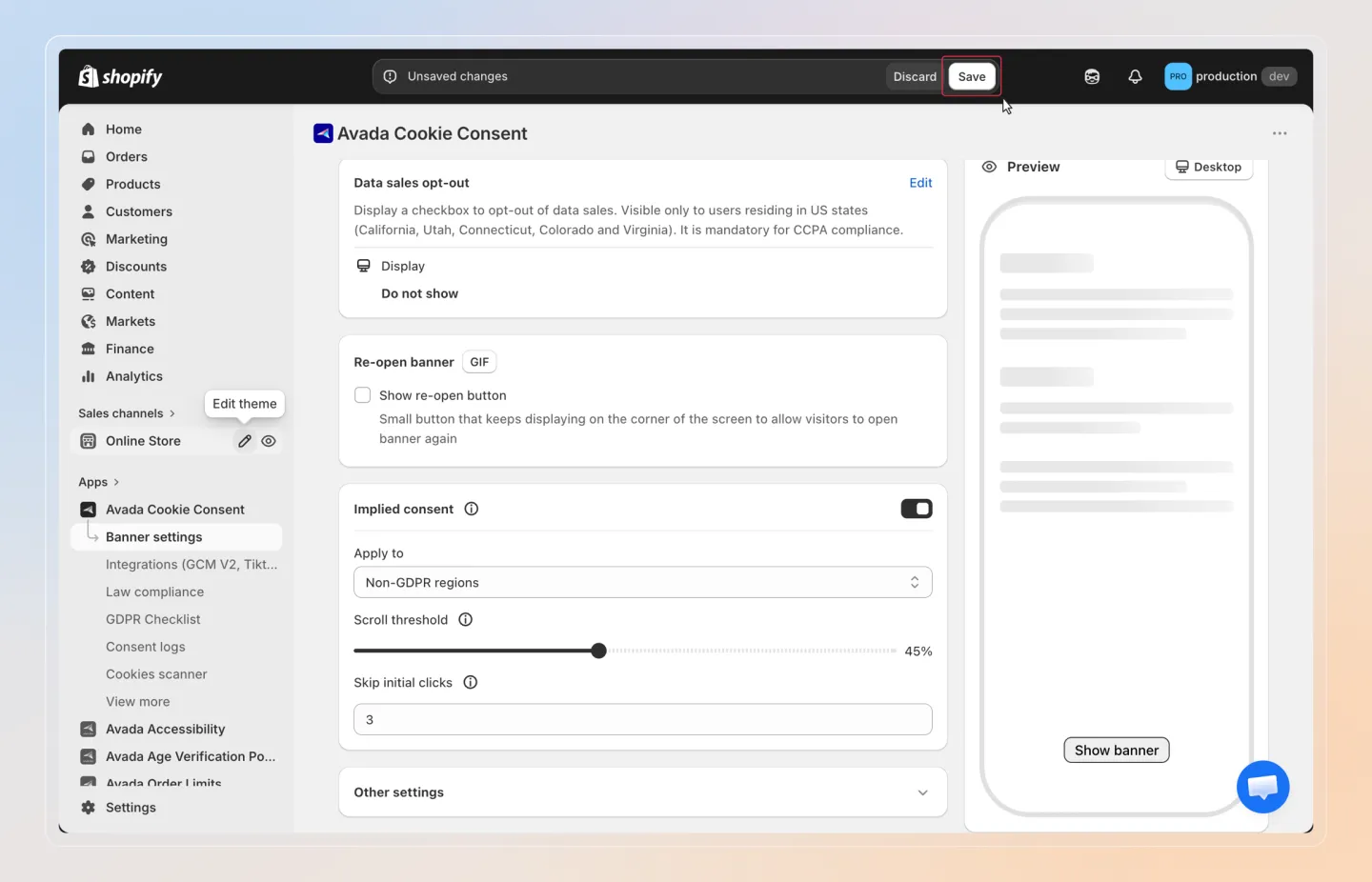
Task: Click the Analytics bar chart icon
Action: [89, 377]
